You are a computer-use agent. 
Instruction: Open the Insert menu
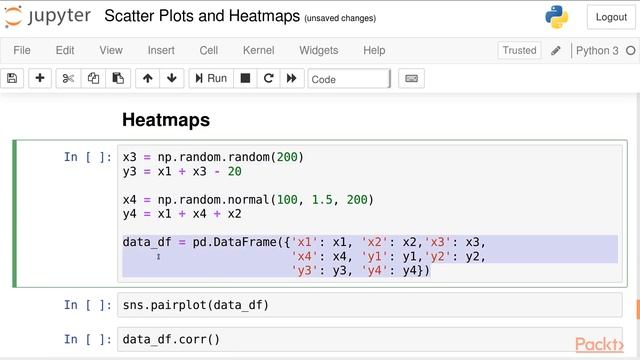pos(161,50)
